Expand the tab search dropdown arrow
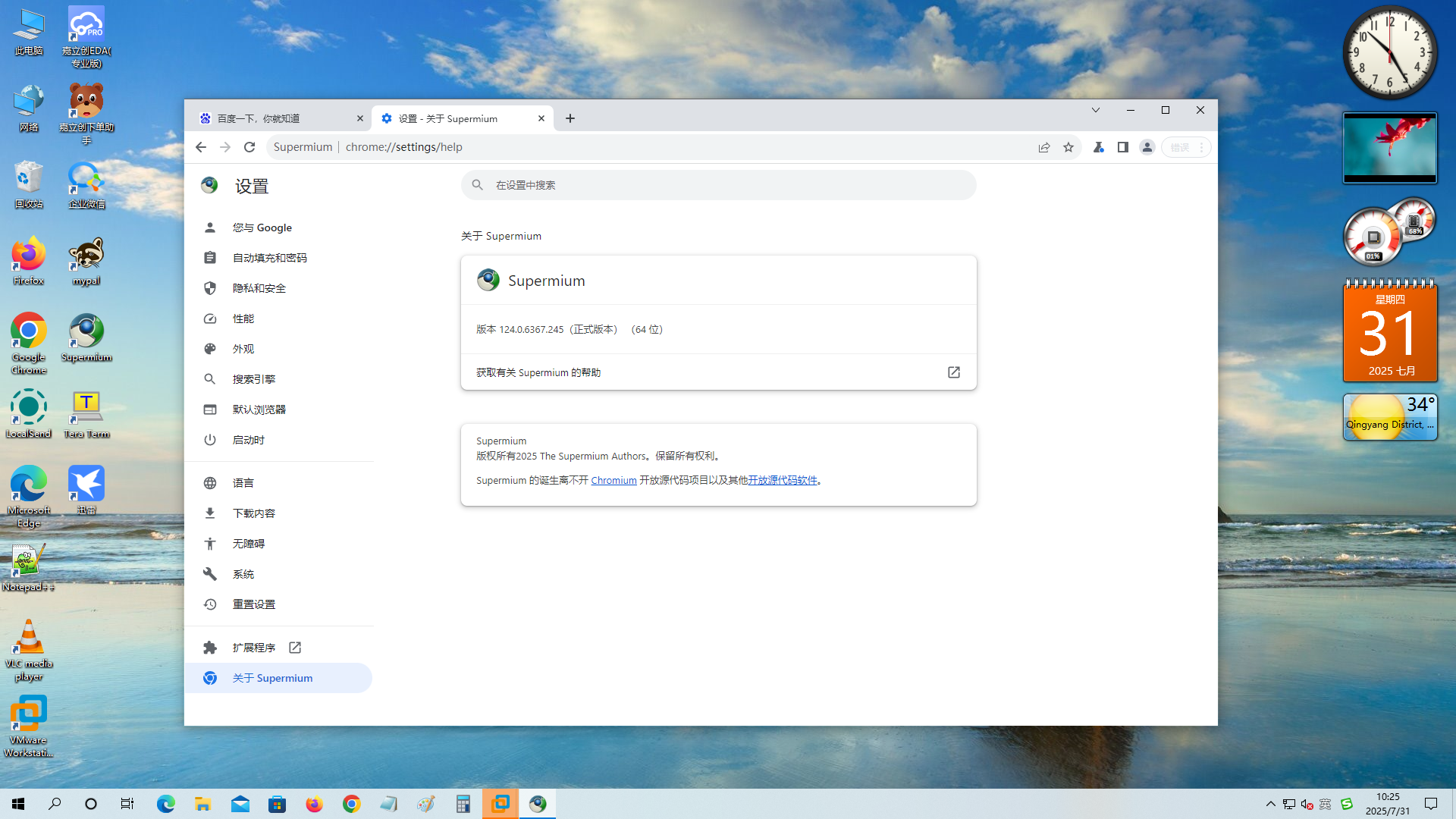The height and width of the screenshot is (819, 1456). [1096, 110]
